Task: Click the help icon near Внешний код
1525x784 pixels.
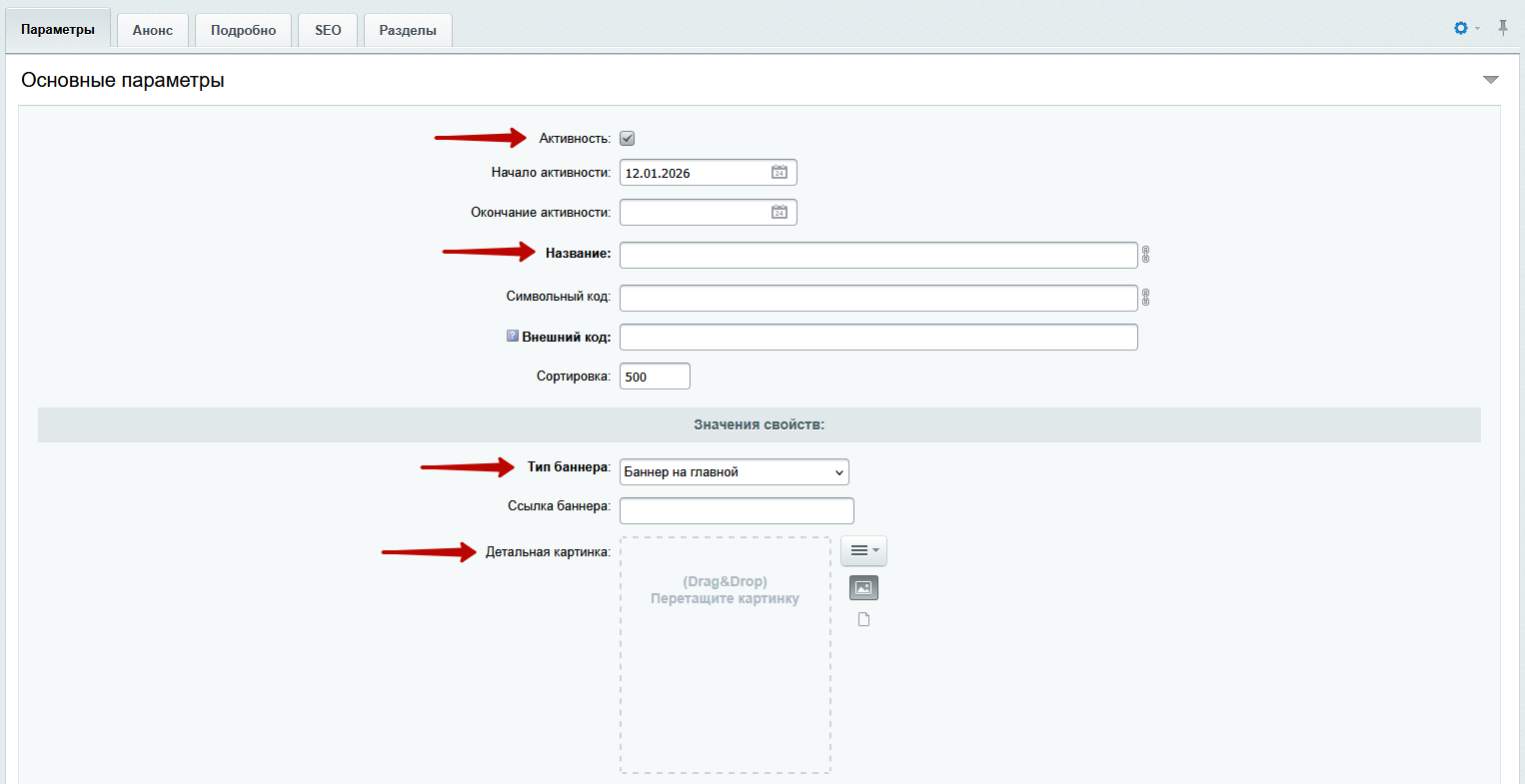Action: (x=513, y=337)
